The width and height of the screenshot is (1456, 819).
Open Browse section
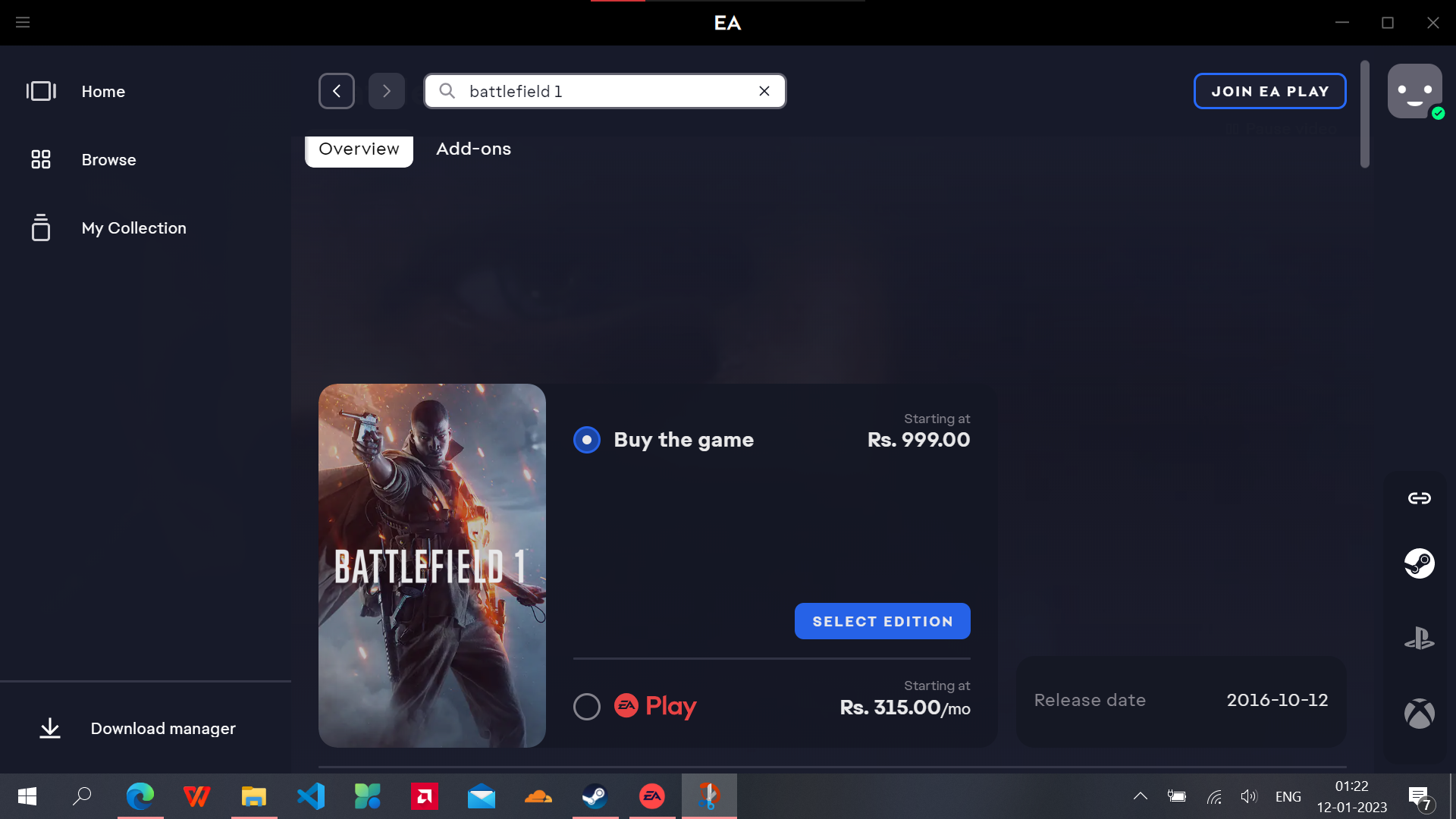[x=108, y=160]
